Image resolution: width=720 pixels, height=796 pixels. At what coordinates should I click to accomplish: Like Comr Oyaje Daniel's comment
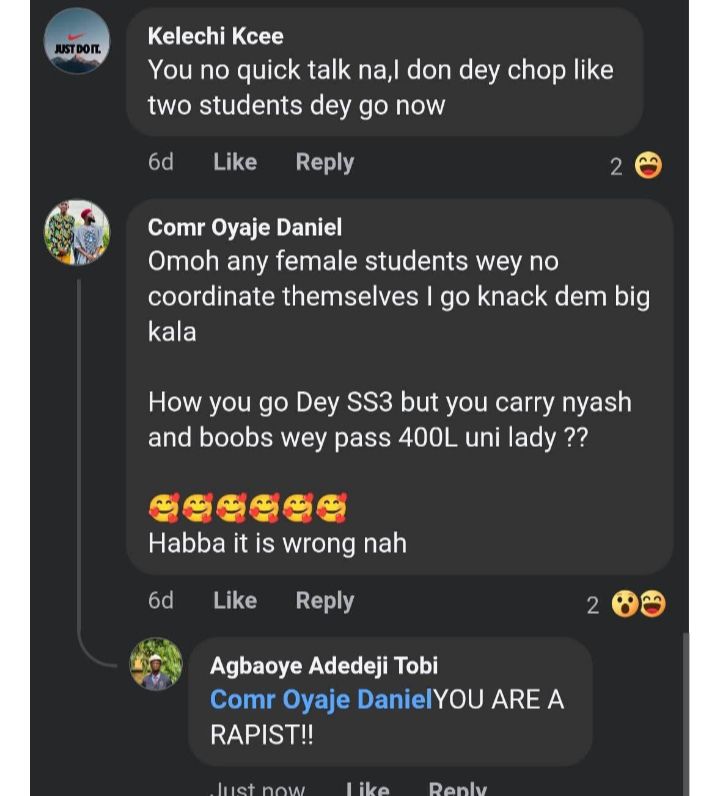tap(235, 600)
